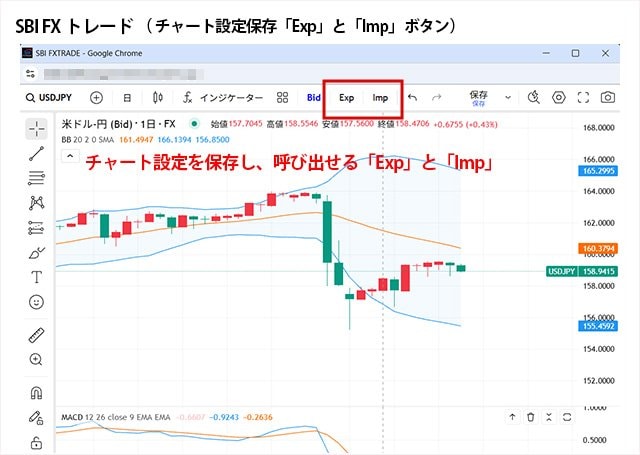Open the emoji icons tool
640x455 pixels.
click(x=36, y=302)
